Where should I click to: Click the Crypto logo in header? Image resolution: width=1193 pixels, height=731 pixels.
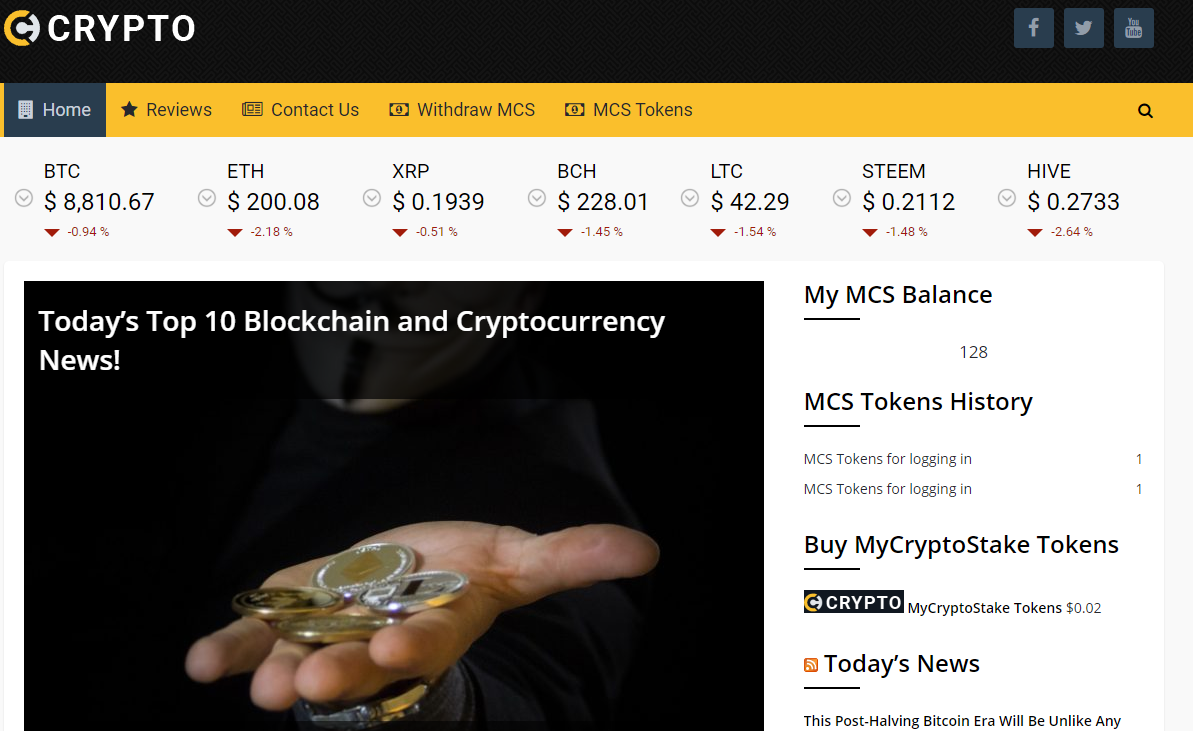pos(100,28)
